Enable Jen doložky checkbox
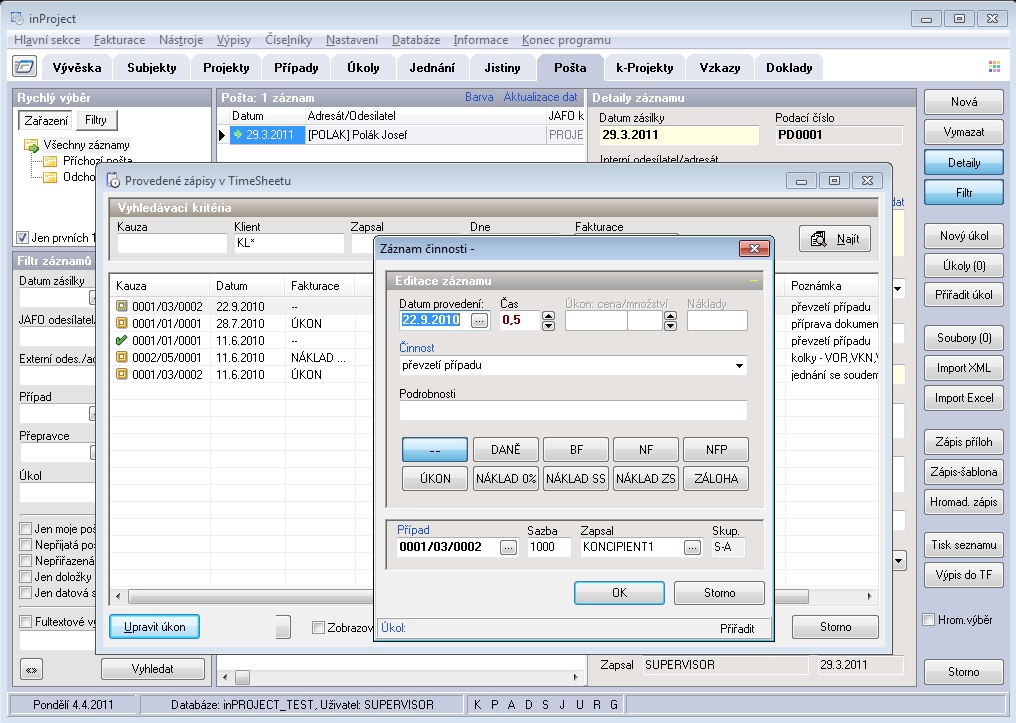The height and width of the screenshot is (723, 1016). click(26, 577)
